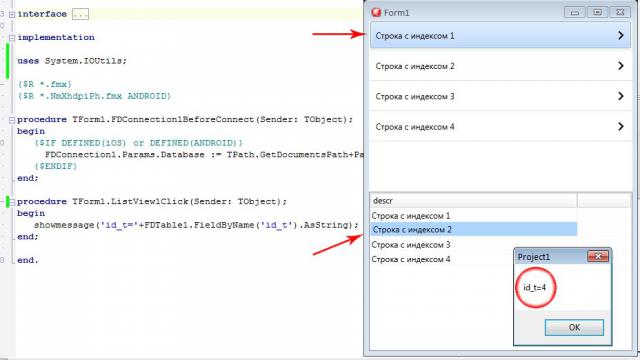Open chevron for 'Строка с индексом 4' list item
The width and height of the screenshot is (640, 360).
pos(621,127)
